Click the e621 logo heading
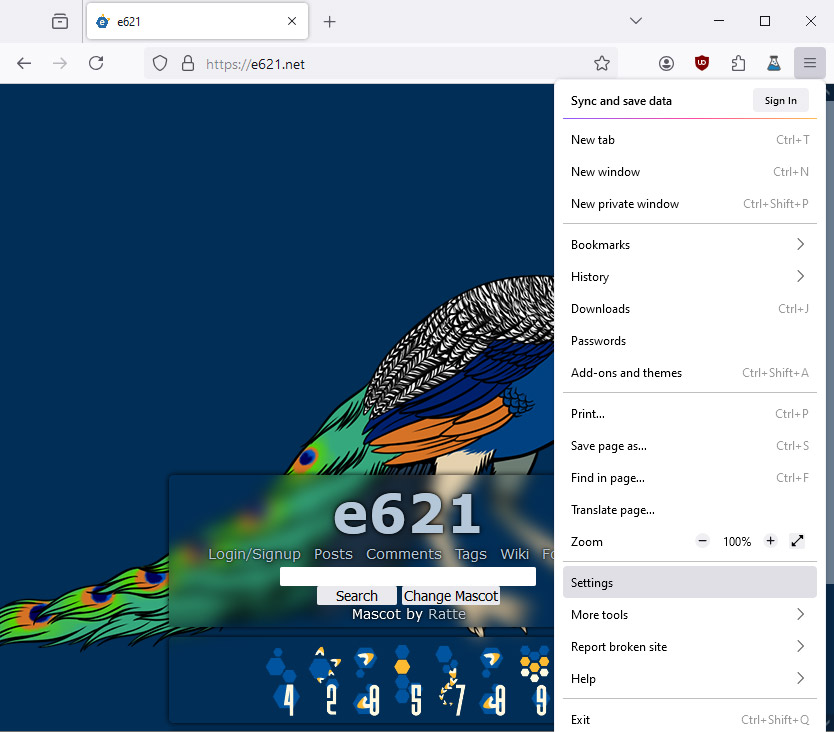Image resolution: width=834 pixels, height=732 pixels. click(x=407, y=513)
